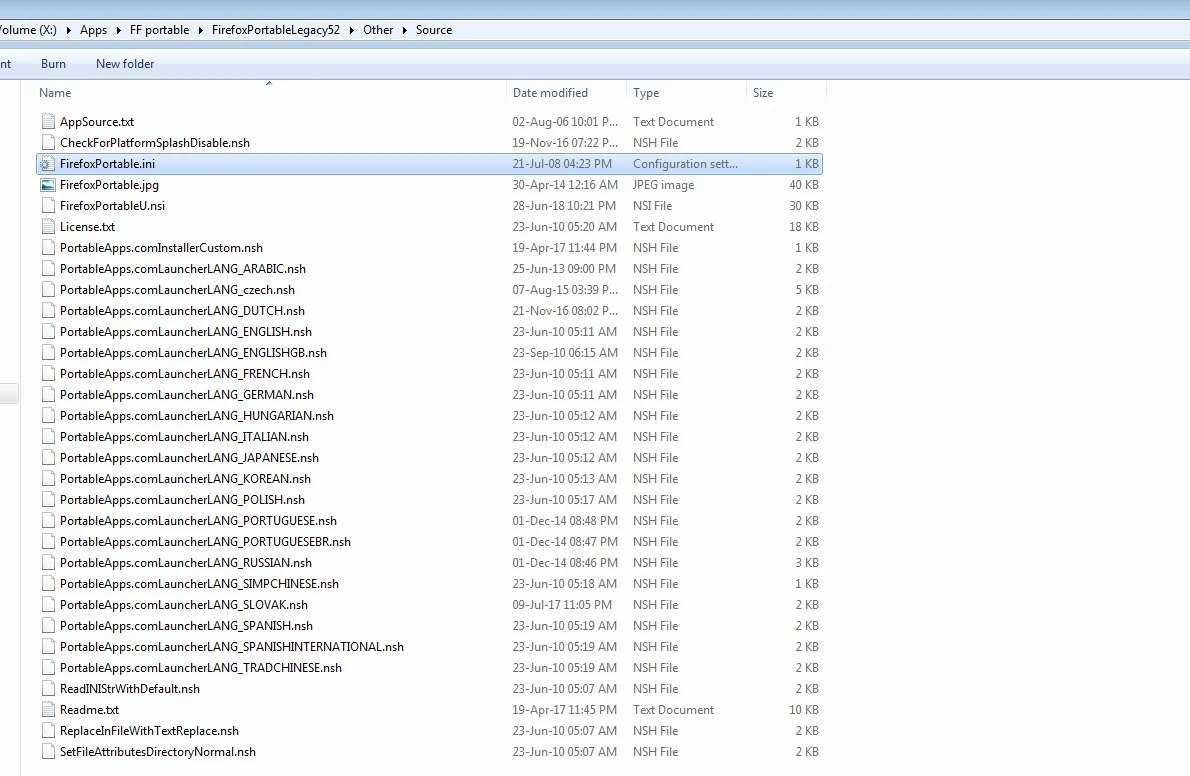Click date 23-Sep-10 06:15 AM cell

click(565, 353)
